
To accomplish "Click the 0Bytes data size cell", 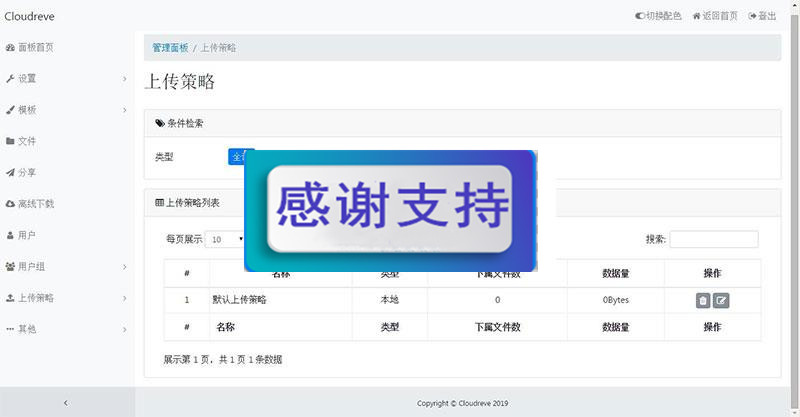I will [x=615, y=300].
